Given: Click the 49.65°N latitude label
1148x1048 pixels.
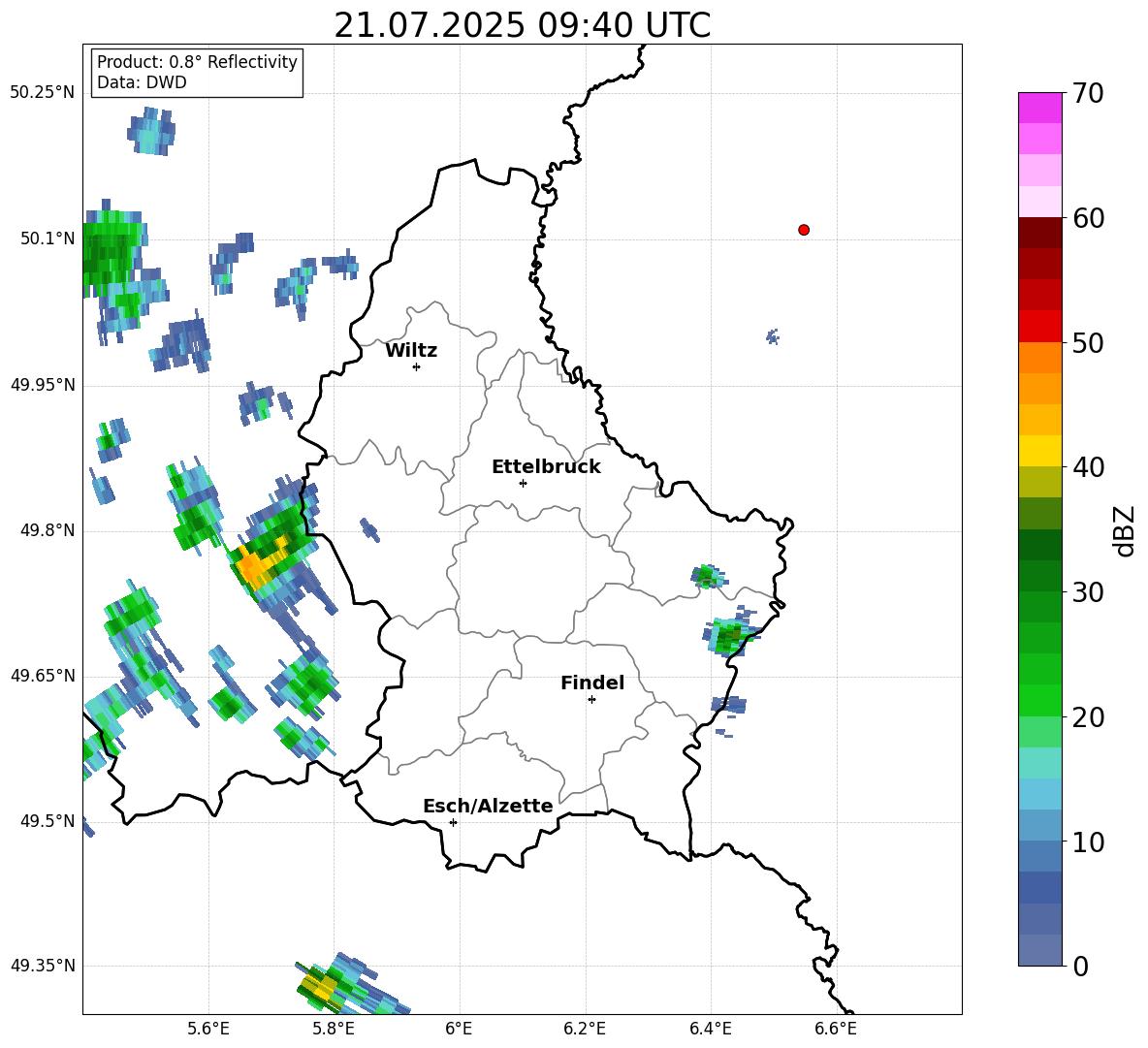Looking at the screenshot, I should click(x=42, y=676).
